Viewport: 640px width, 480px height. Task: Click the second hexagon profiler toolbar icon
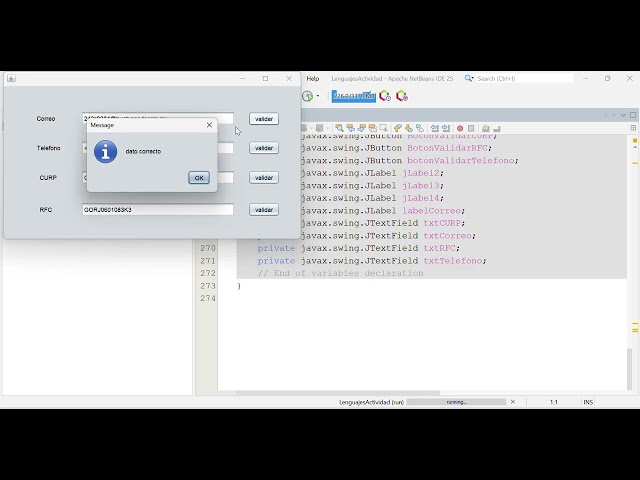point(402,96)
